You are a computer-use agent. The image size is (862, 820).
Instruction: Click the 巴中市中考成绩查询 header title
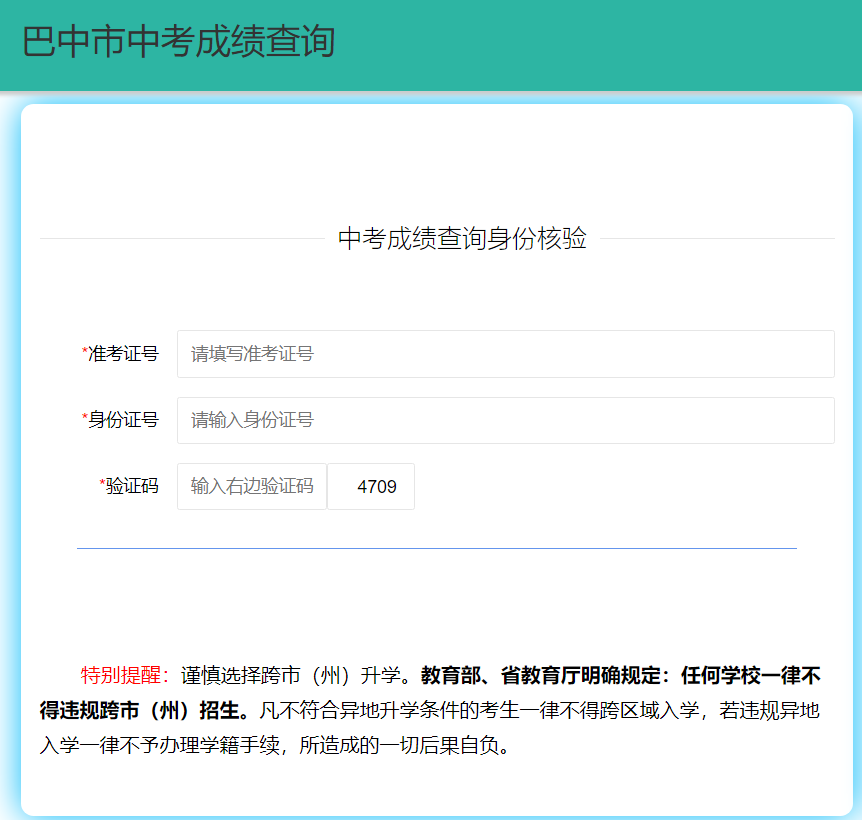(x=178, y=42)
